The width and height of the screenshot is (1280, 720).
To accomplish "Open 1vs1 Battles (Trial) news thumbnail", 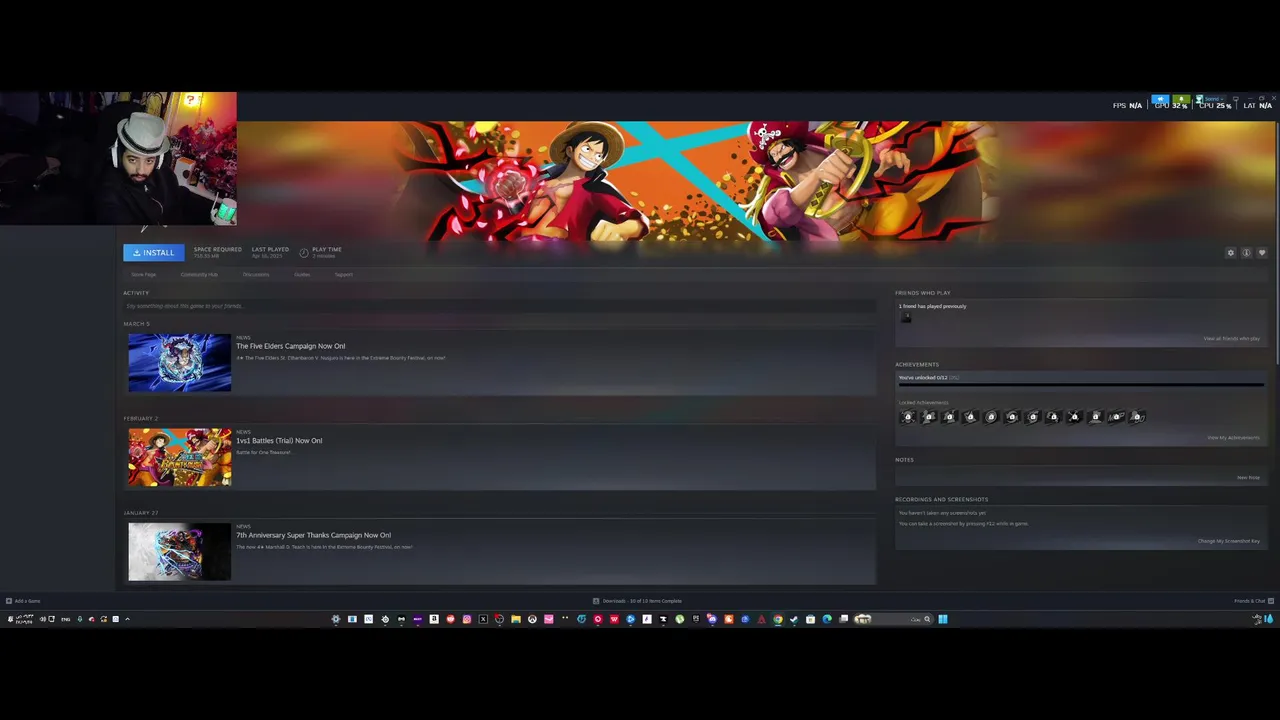I will coord(179,457).
